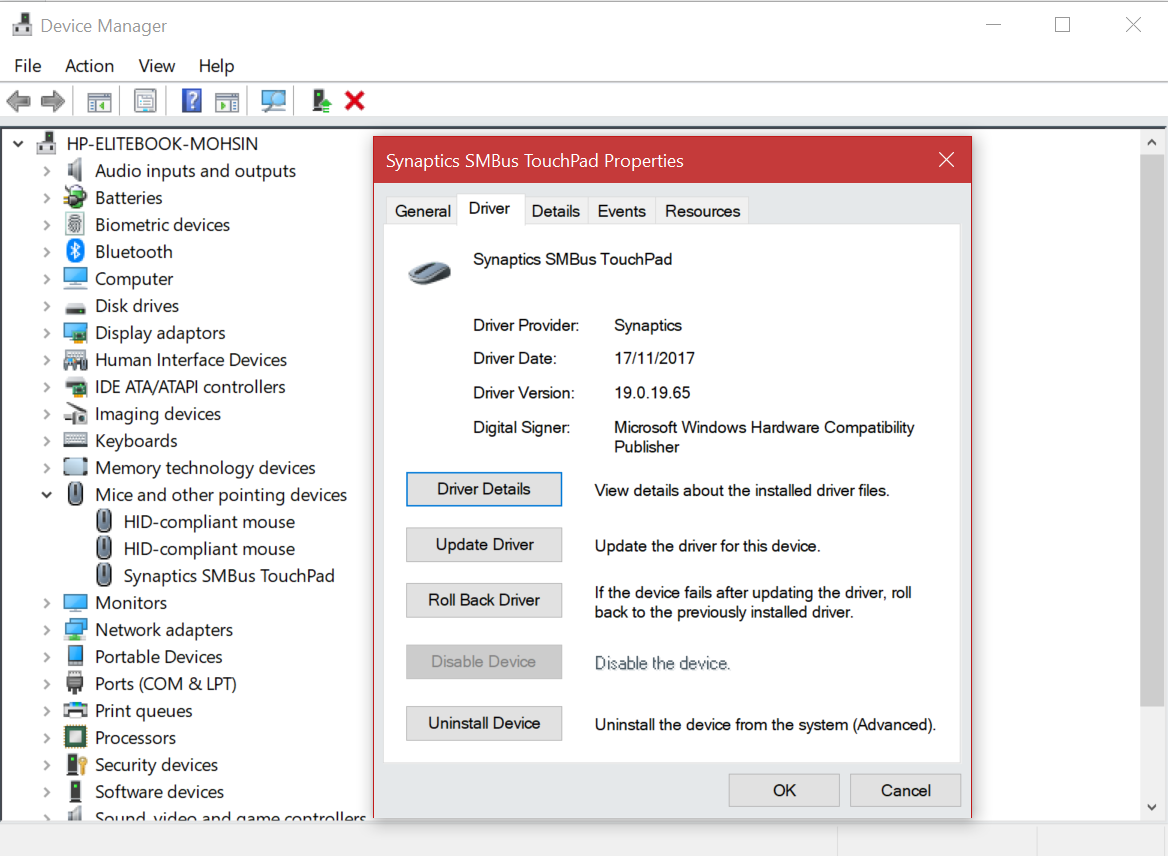Switch to the Events tab

pos(621,211)
